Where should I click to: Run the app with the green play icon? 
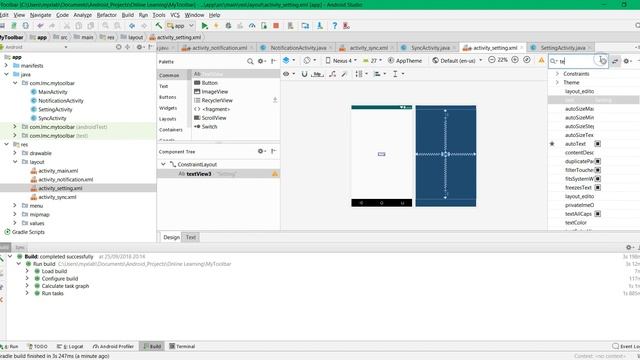(204, 26)
